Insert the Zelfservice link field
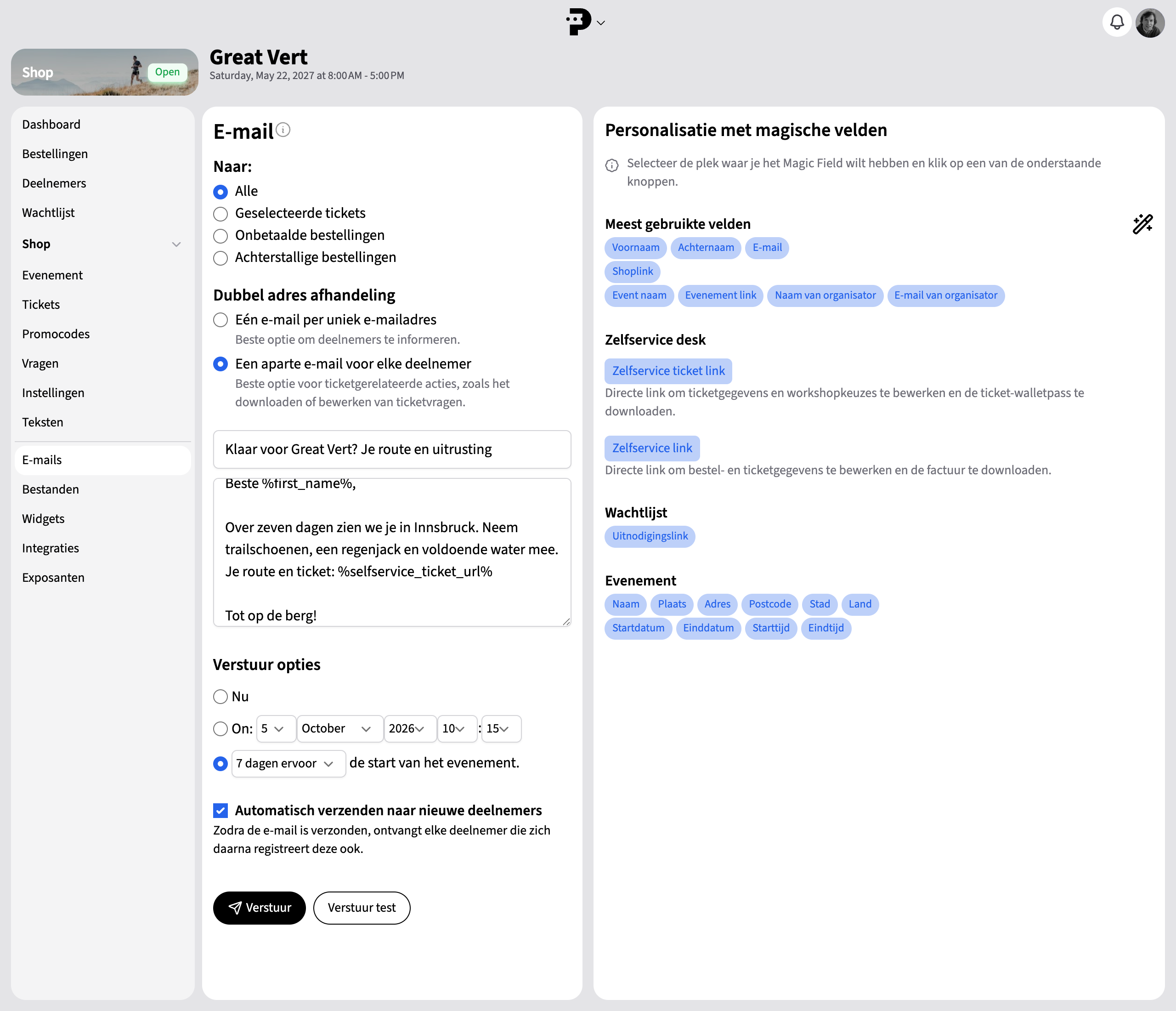 click(652, 448)
